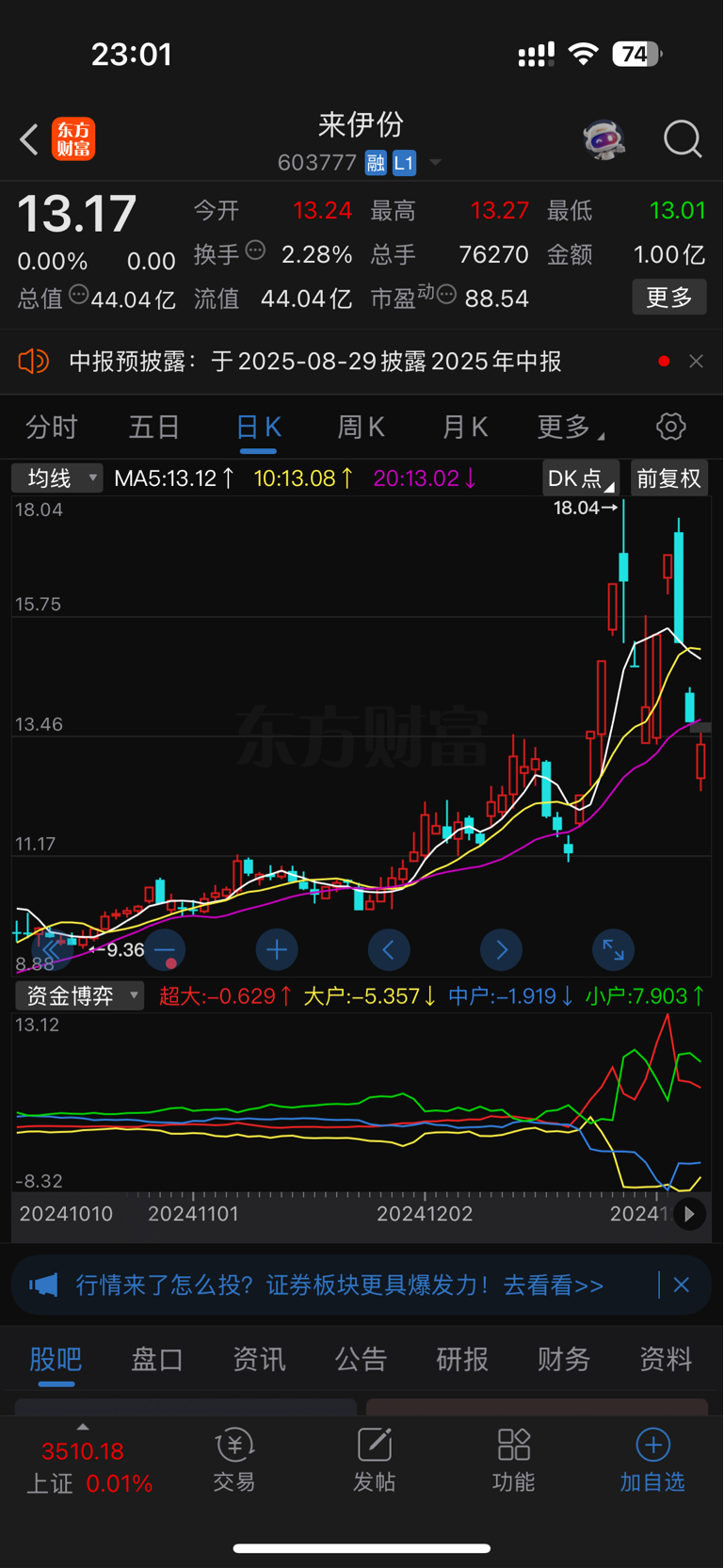Tap the 小户:7.903 value

[x=645, y=995]
